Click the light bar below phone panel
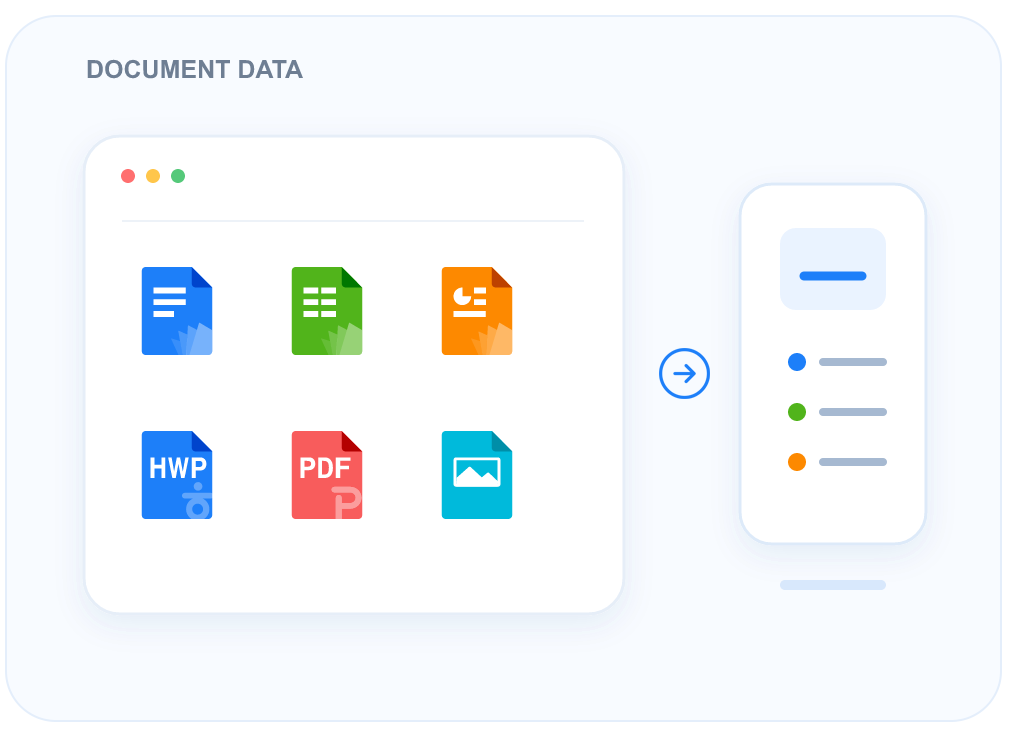 coord(833,585)
